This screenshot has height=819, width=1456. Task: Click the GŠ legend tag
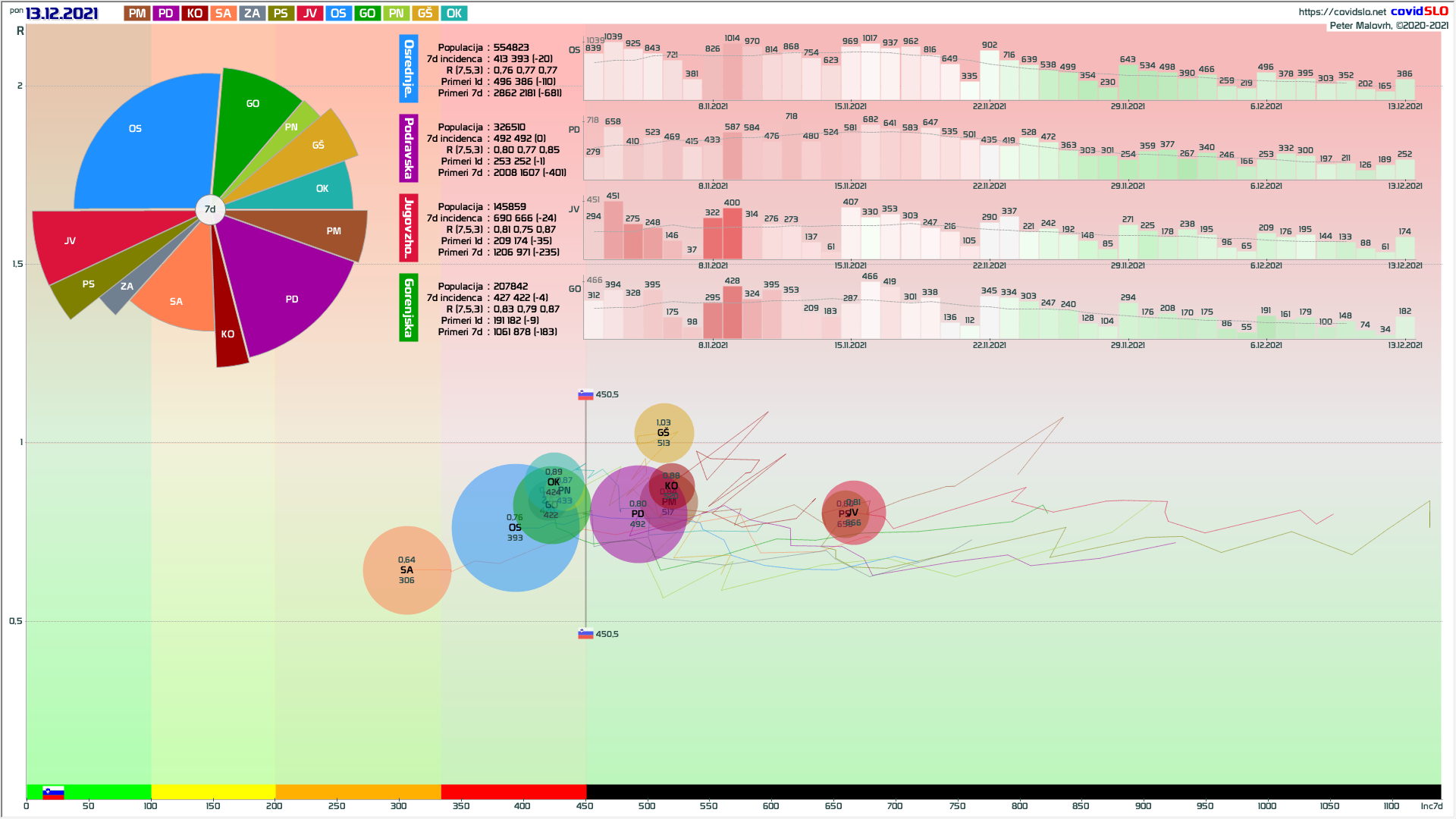(x=425, y=13)
